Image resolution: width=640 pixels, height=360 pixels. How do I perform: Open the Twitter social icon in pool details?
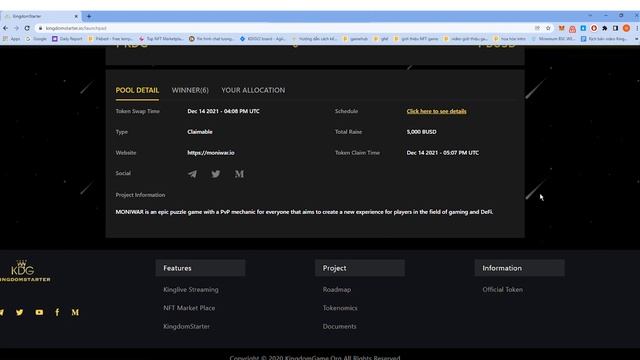click(216, 174)
